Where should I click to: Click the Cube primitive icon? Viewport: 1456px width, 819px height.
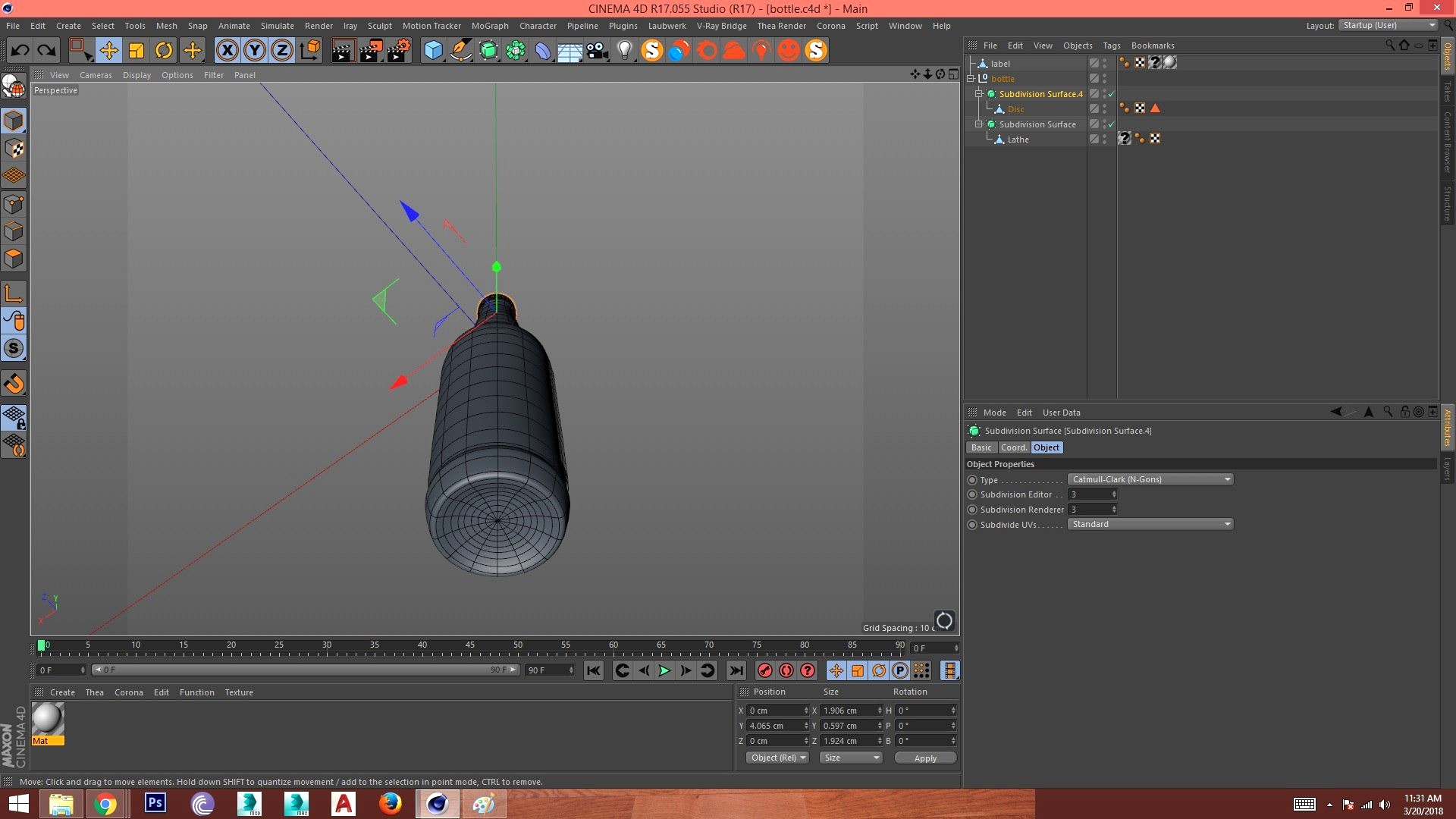(433, 51)
